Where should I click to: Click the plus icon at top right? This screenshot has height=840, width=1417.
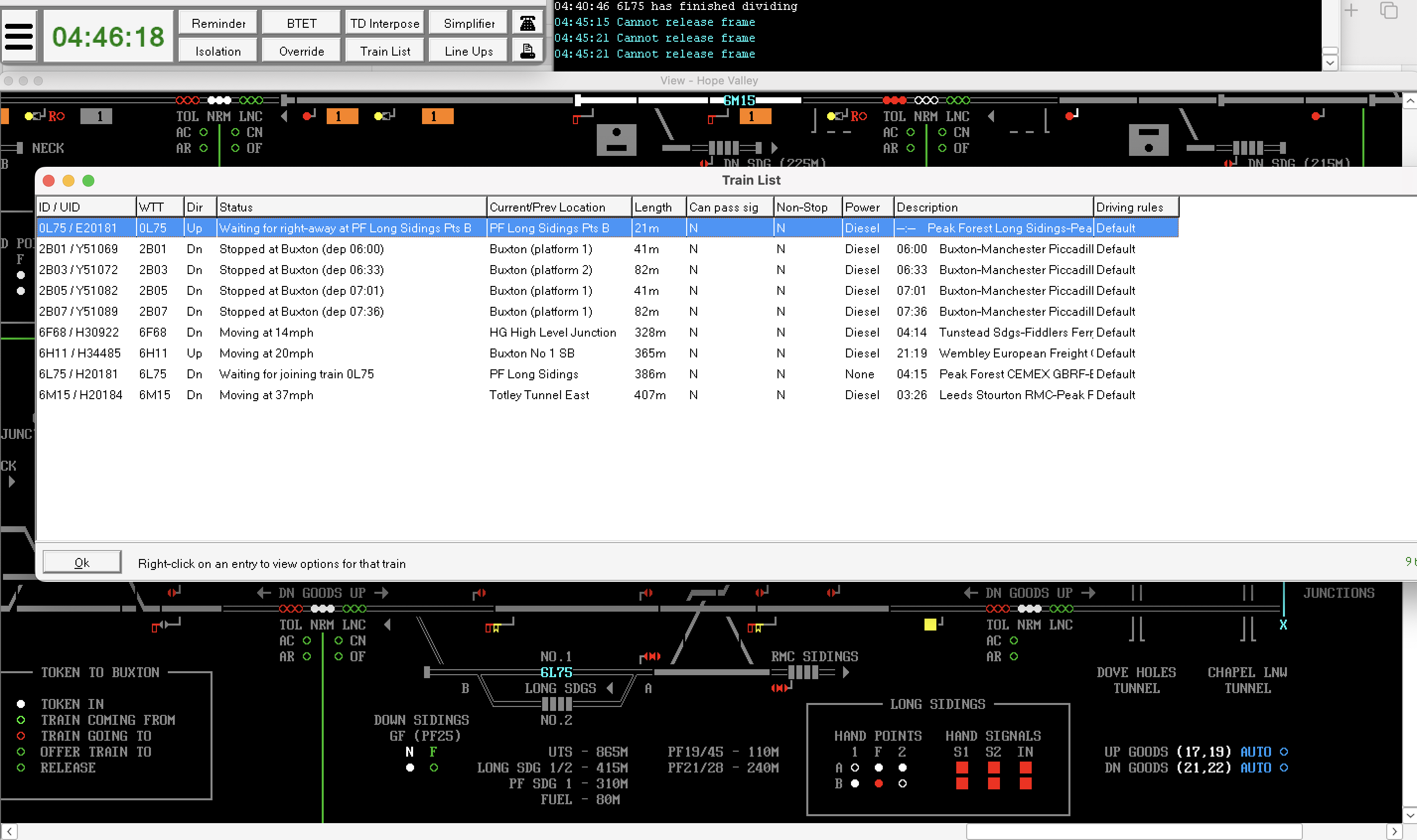[x=1351, y=10]
